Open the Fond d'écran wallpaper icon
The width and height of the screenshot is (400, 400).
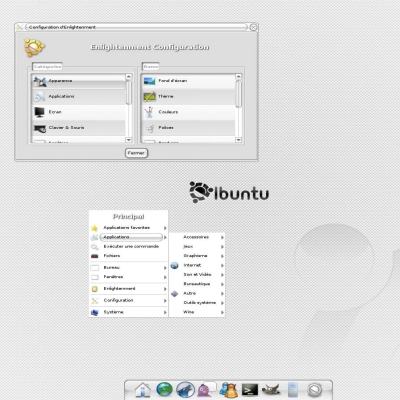[x=149, y=81]
